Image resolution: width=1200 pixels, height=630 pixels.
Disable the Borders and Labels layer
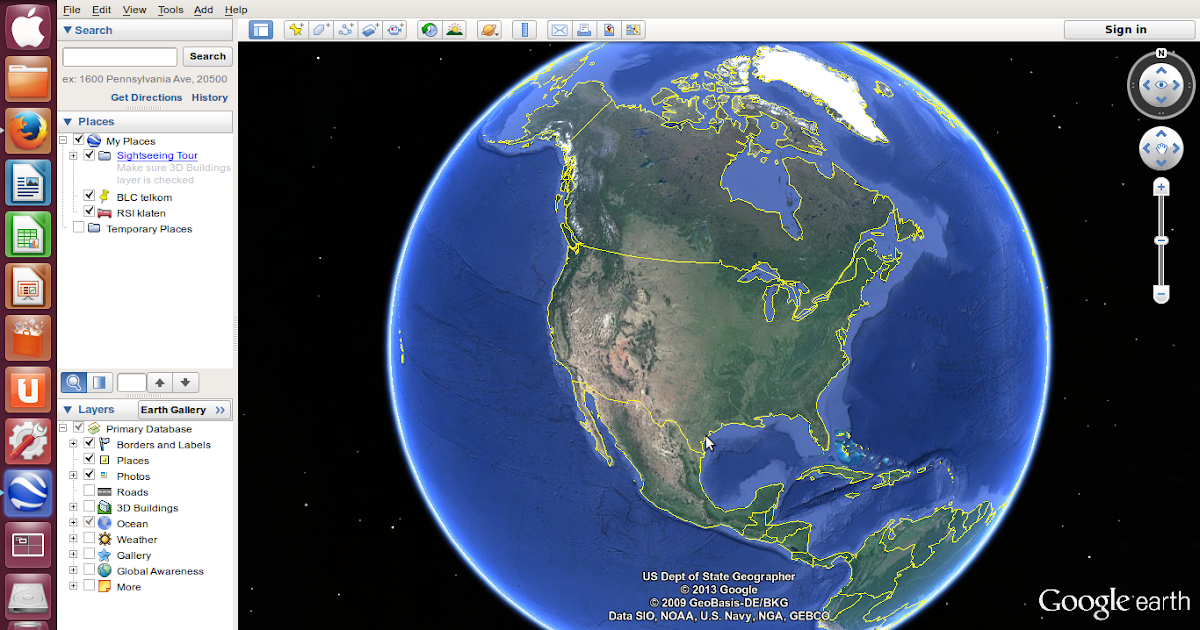click(90, 444)
